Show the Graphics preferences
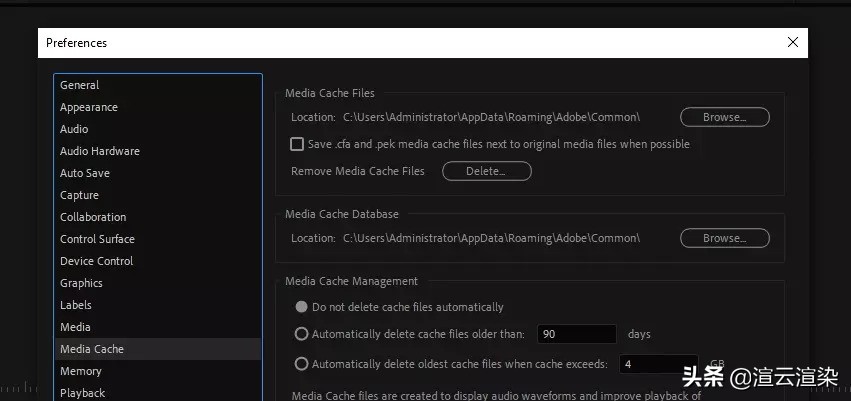 coord(82,283)
